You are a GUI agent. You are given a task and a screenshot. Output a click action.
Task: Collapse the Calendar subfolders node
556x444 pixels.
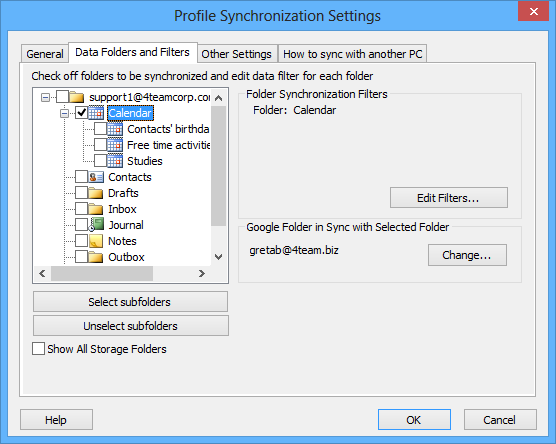click(65, 113)
